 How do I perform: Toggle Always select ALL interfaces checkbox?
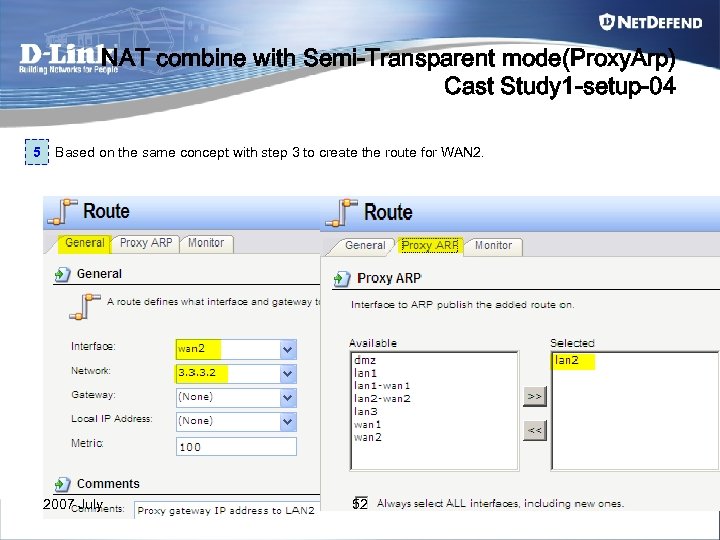361,503
